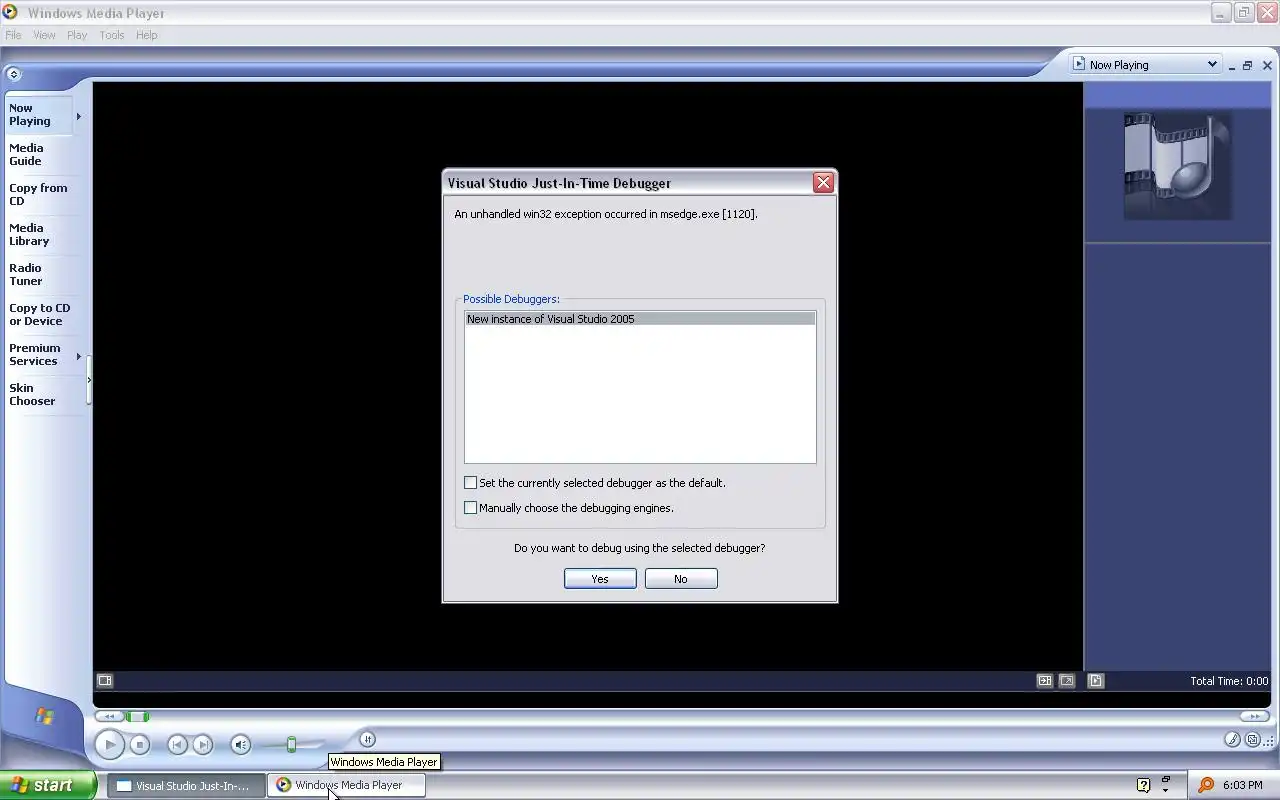Open the equalizer settings round button
The width and height of the screenshot is (1280, 800).
tap(367, 739)
